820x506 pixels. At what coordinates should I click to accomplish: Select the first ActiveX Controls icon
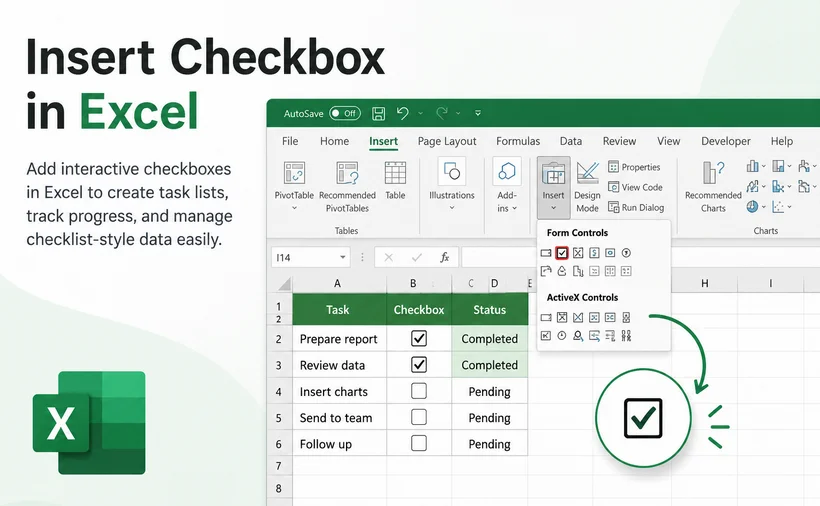tap(546, 317)
